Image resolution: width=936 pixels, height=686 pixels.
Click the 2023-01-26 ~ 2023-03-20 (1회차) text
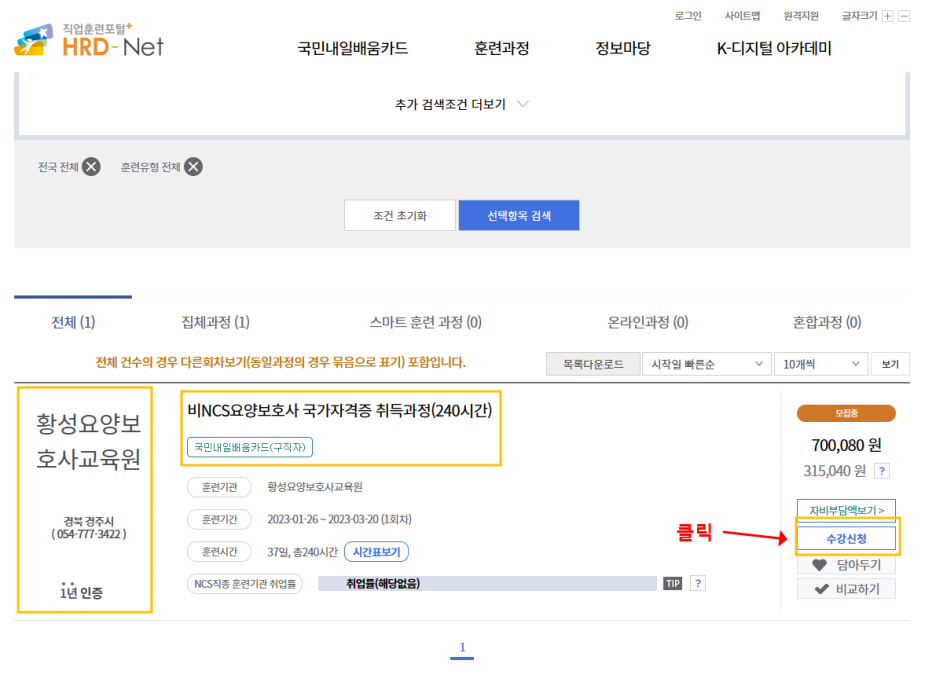pyautogui.click(x=339, y=519)
